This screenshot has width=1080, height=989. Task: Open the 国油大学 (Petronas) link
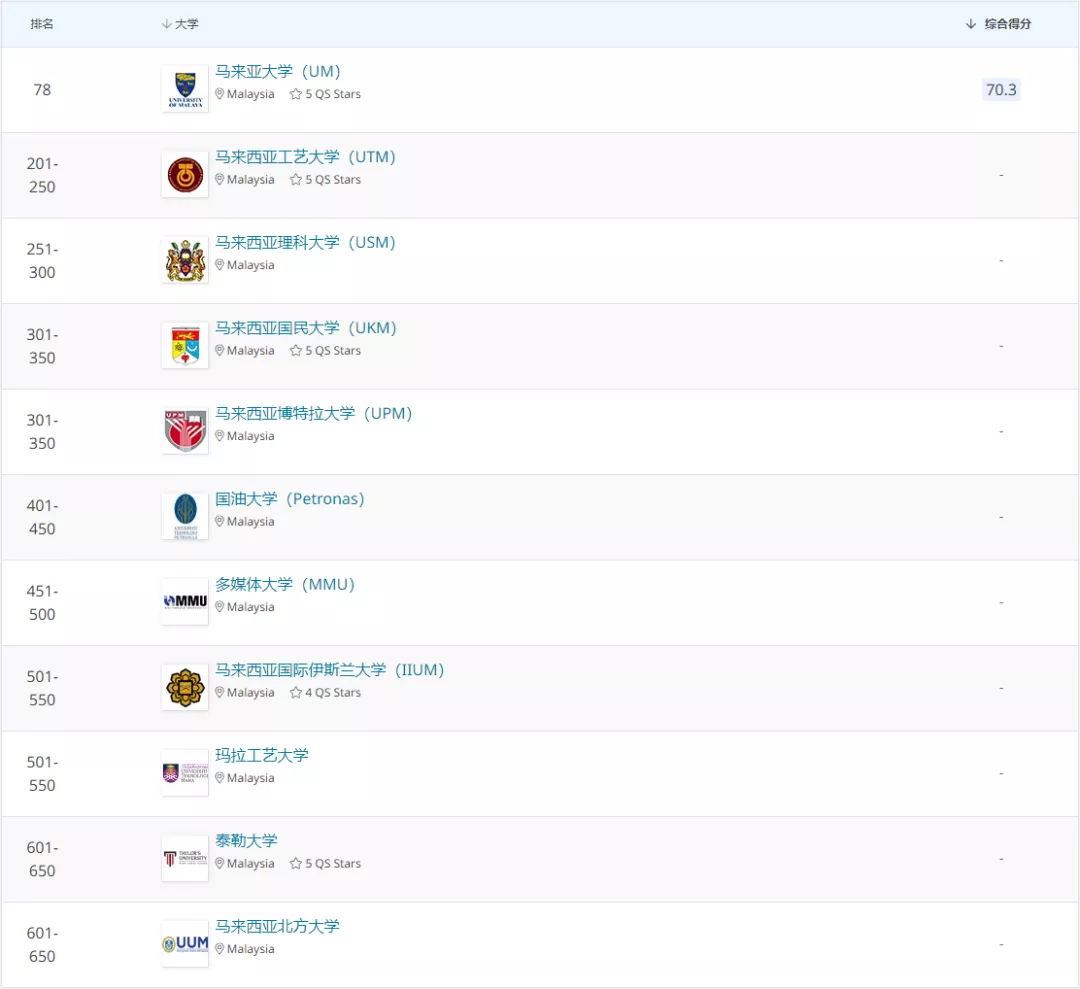pyautogui.click(x=289, y=499)
